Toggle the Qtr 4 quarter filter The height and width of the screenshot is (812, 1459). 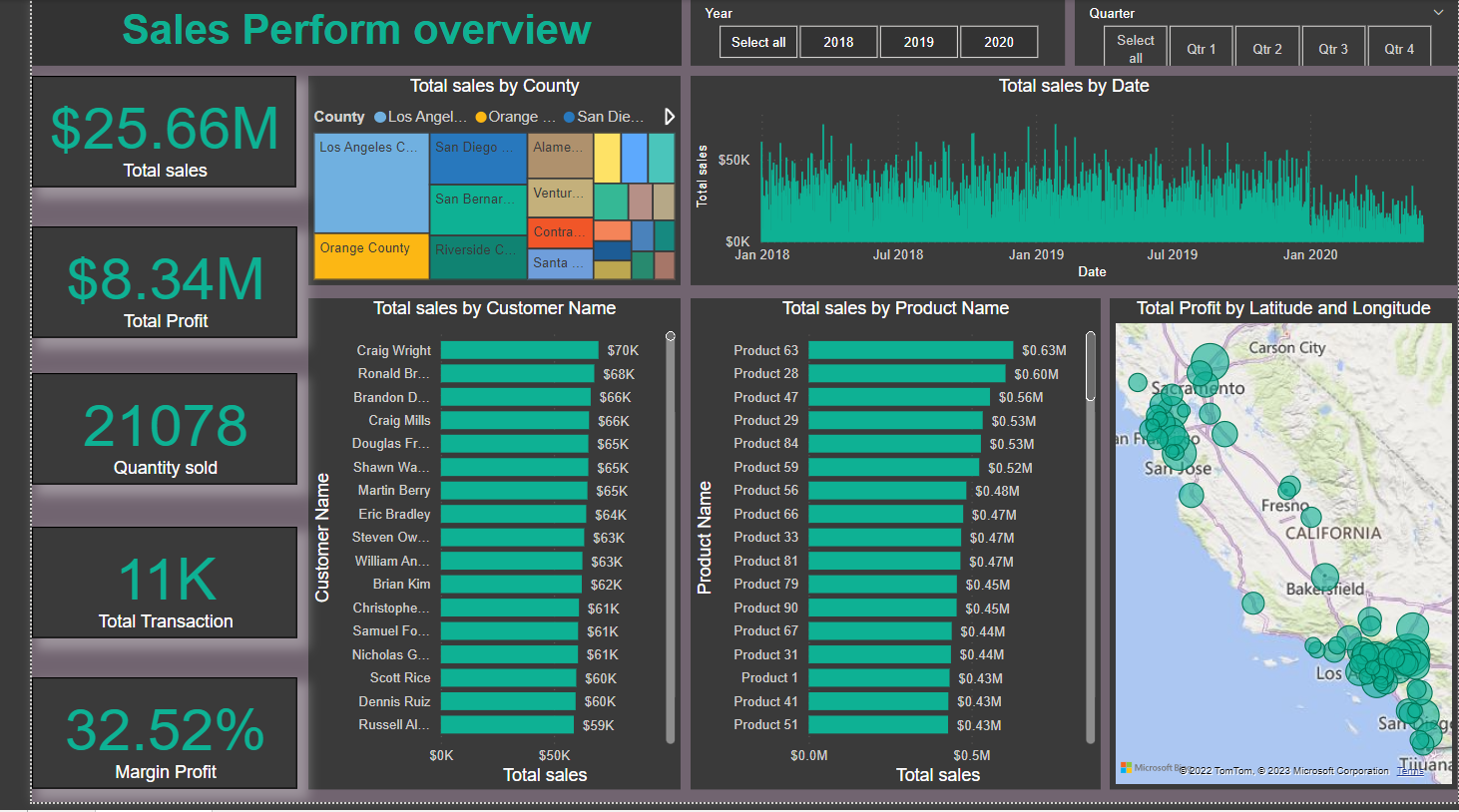coord(1399,46)
